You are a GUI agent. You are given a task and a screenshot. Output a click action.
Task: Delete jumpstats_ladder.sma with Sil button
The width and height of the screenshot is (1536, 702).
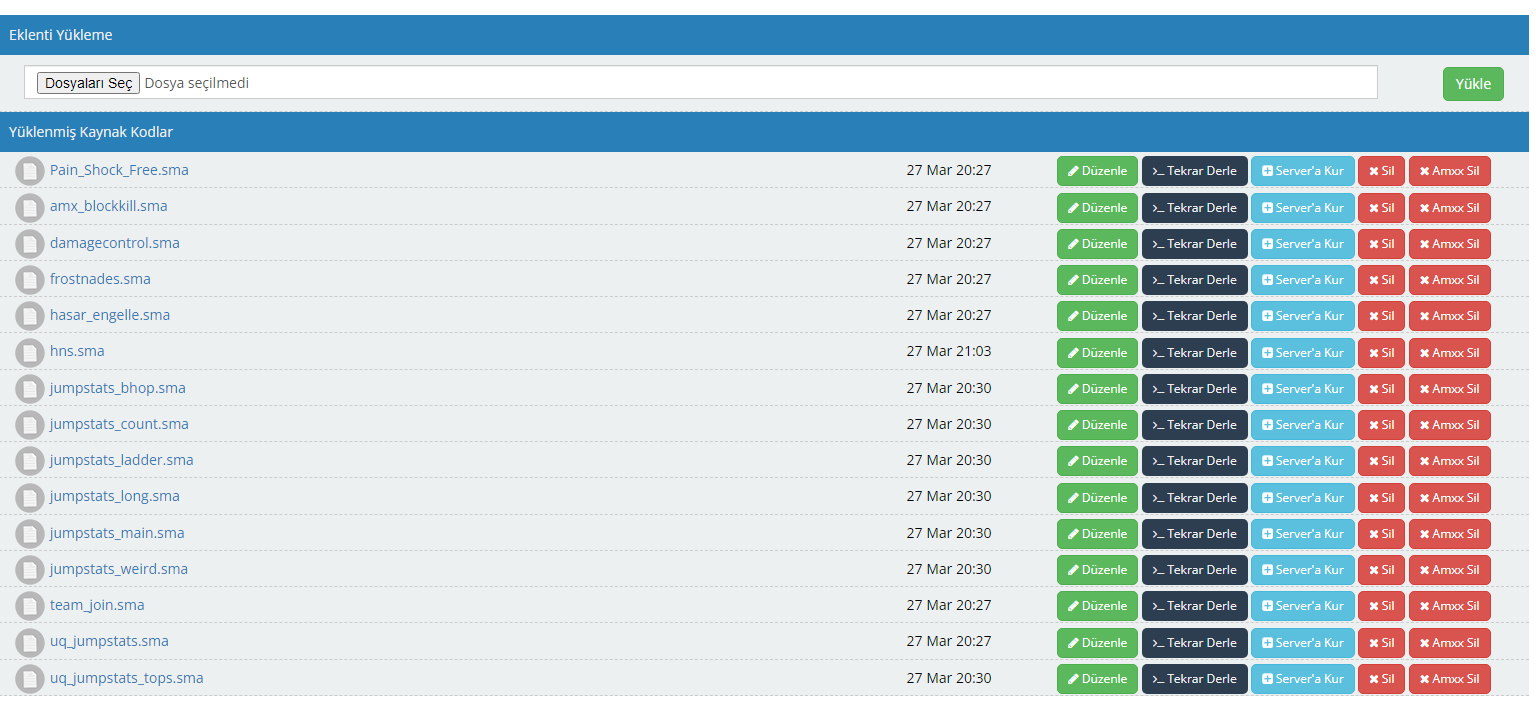[1381, 461]
